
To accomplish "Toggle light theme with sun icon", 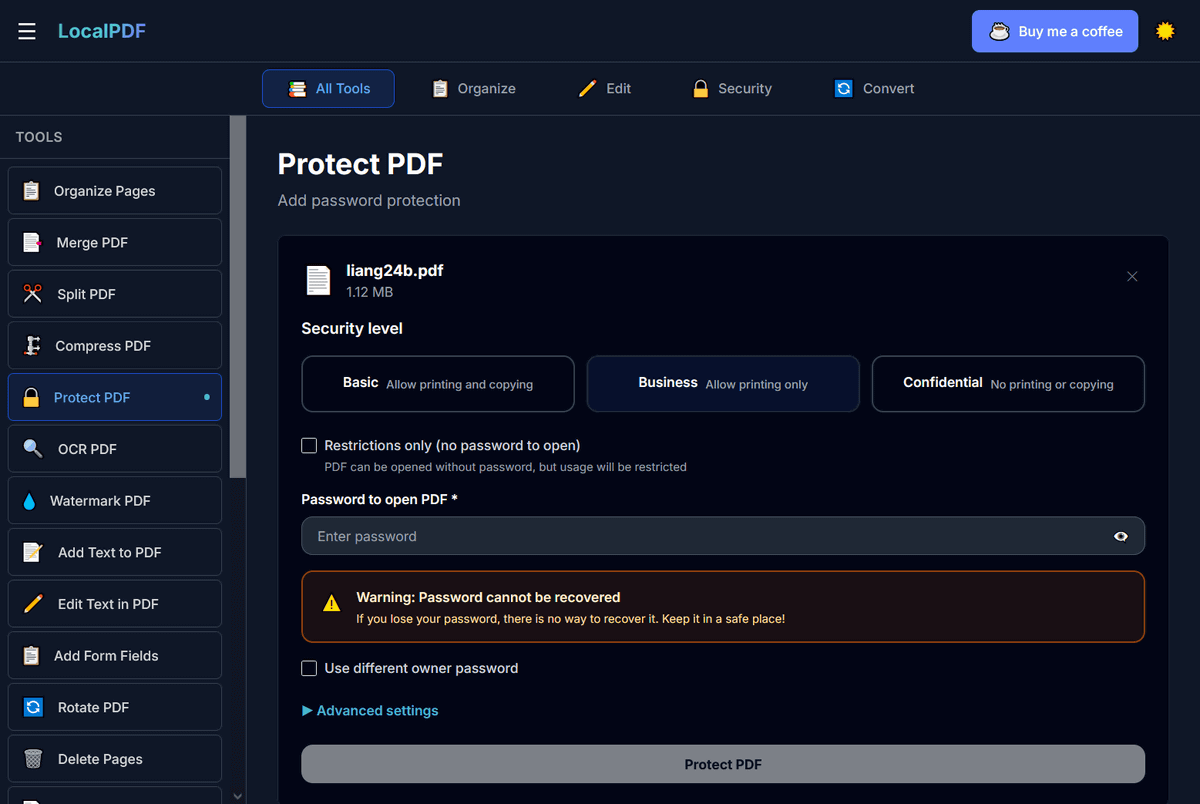I will pos(1165,31).
